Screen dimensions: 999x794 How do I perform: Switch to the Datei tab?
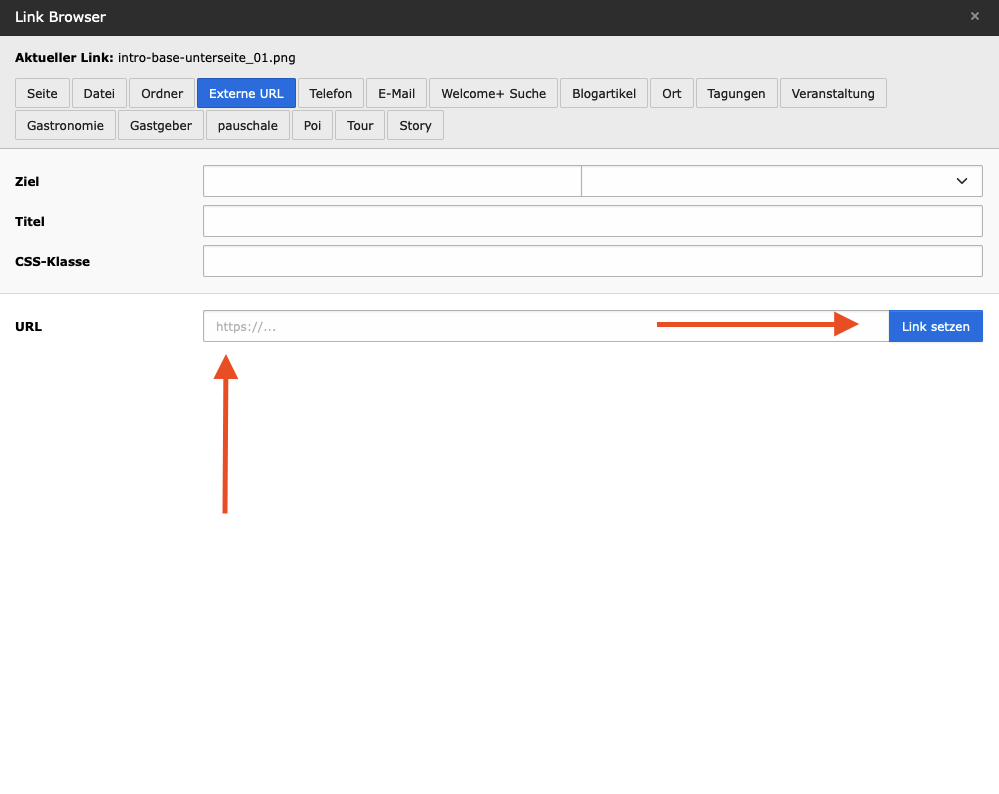(99, 93)
